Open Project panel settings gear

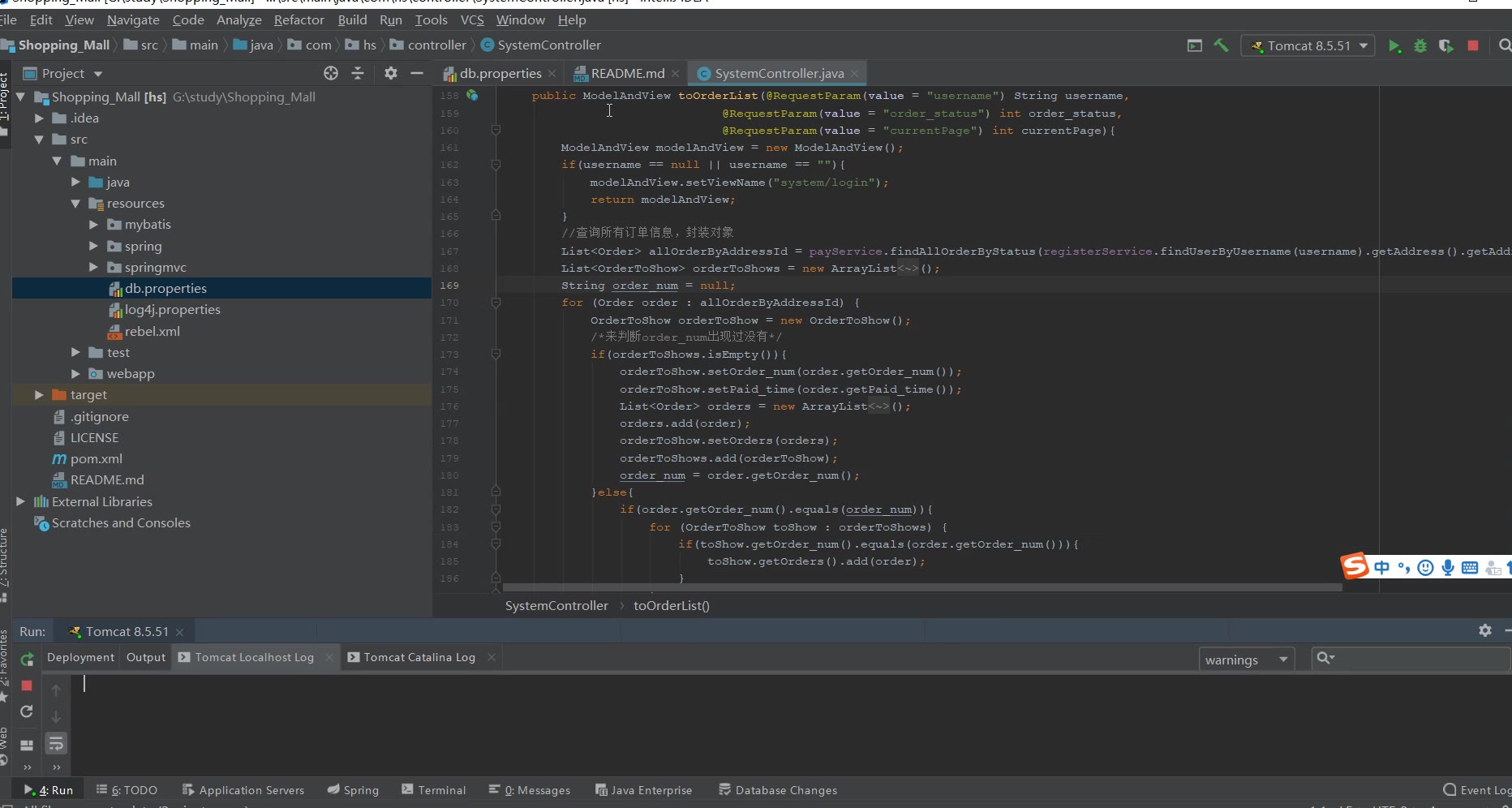390,74
